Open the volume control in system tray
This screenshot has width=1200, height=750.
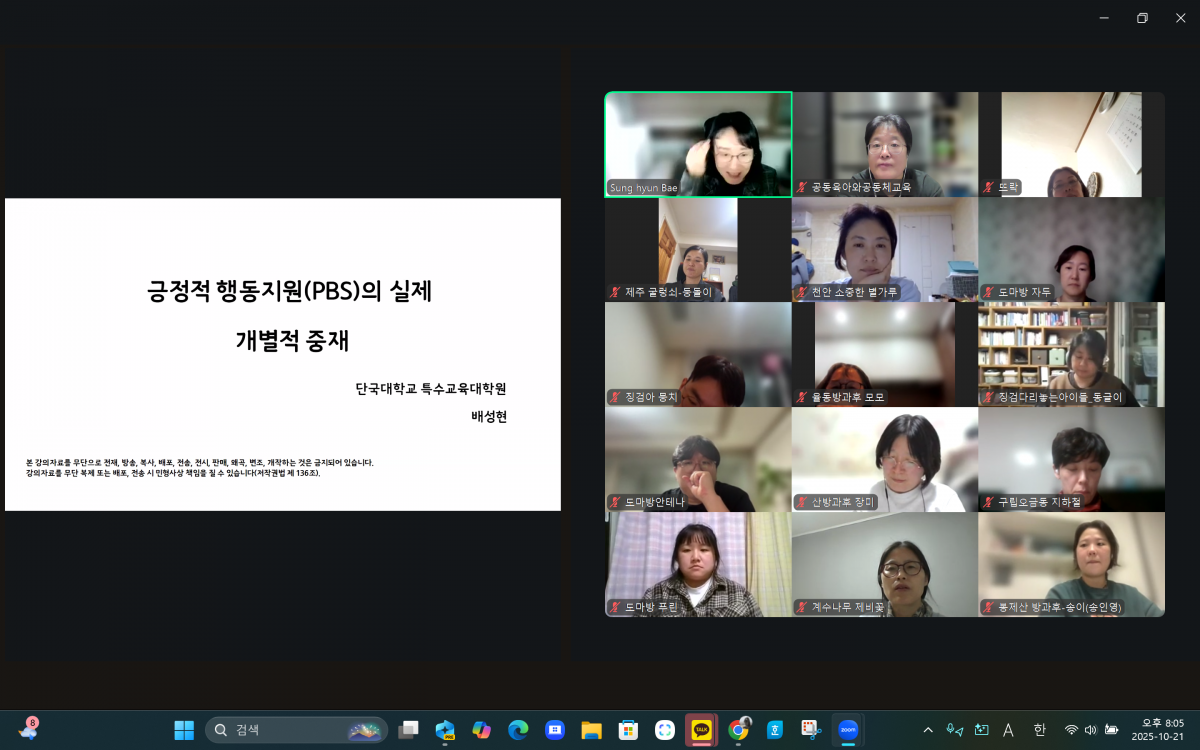pyautogui.click(x=1090, y=730)
